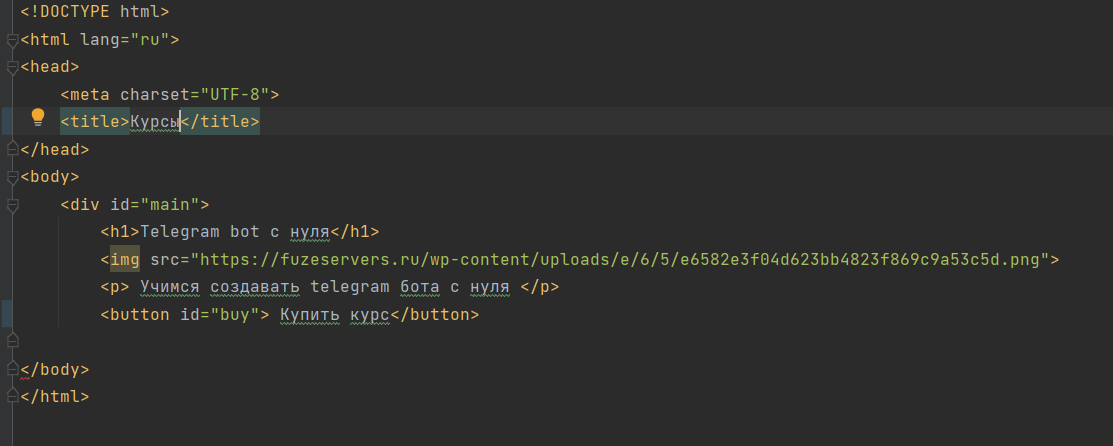Click paragraph text "Учимся создавать"
This screenshot has height=446, width=1113.
pos(215,287)
